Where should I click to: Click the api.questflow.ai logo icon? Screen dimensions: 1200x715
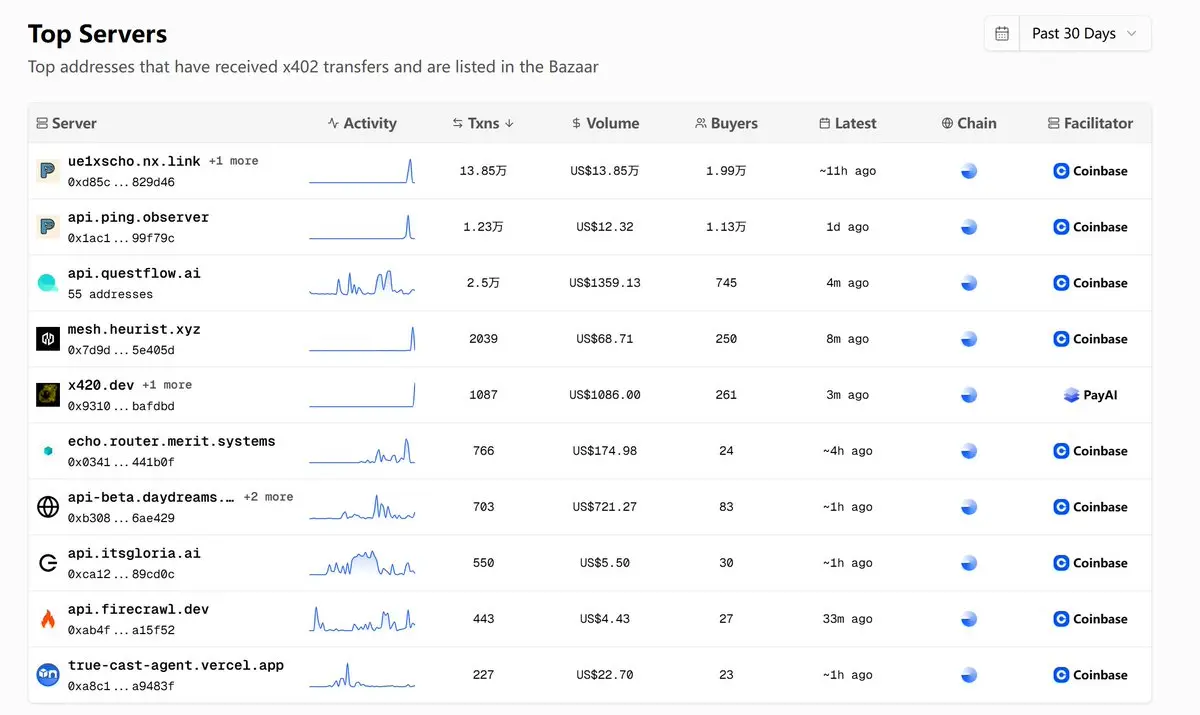click(x=48, y=283)
